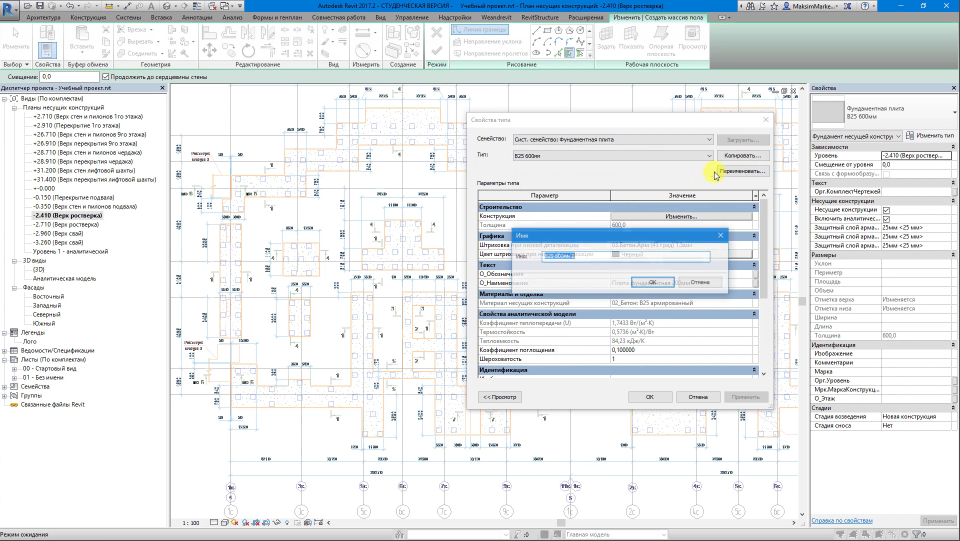The width and height of the screenshot is (960, 541).
Task: Click the Смещение offset input field
Action: (x=69, y=76)
